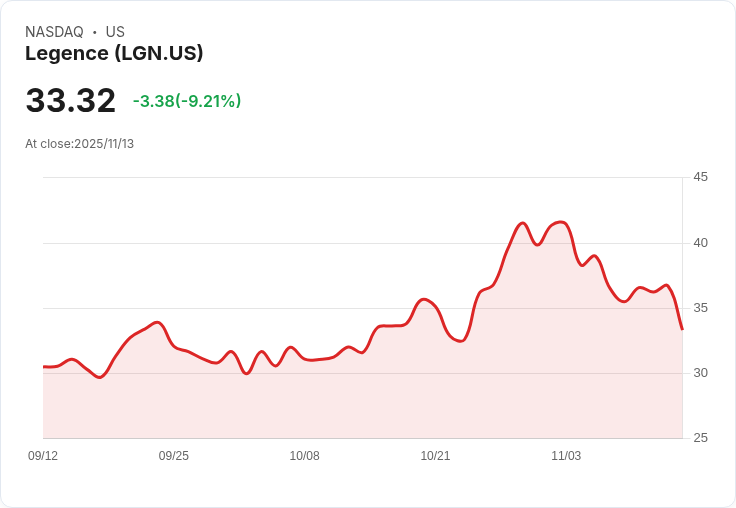Click the 11/03 date axis label
Image resolution: width=736 pixels, height=508 pixels.
tap(566, 456)
